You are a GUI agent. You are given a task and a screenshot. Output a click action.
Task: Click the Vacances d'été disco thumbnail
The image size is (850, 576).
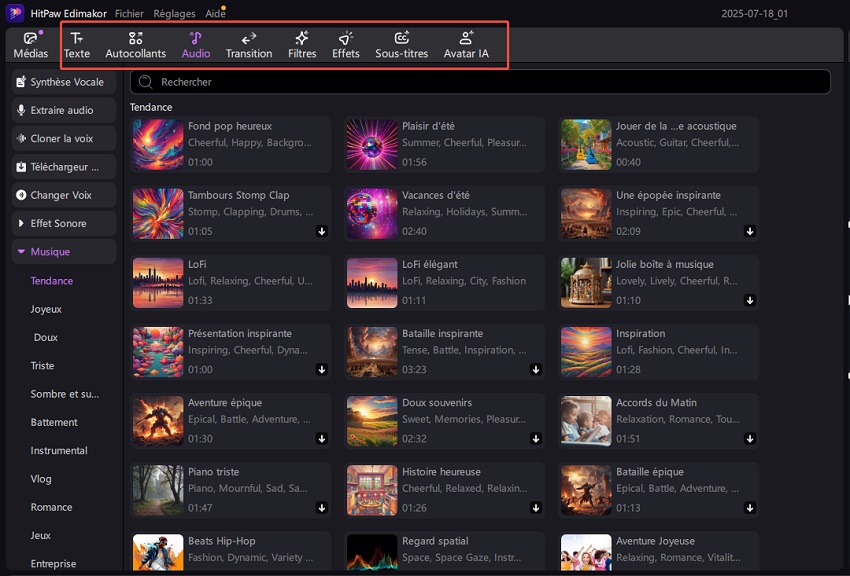pyautogui.click(x=372, y=213)
